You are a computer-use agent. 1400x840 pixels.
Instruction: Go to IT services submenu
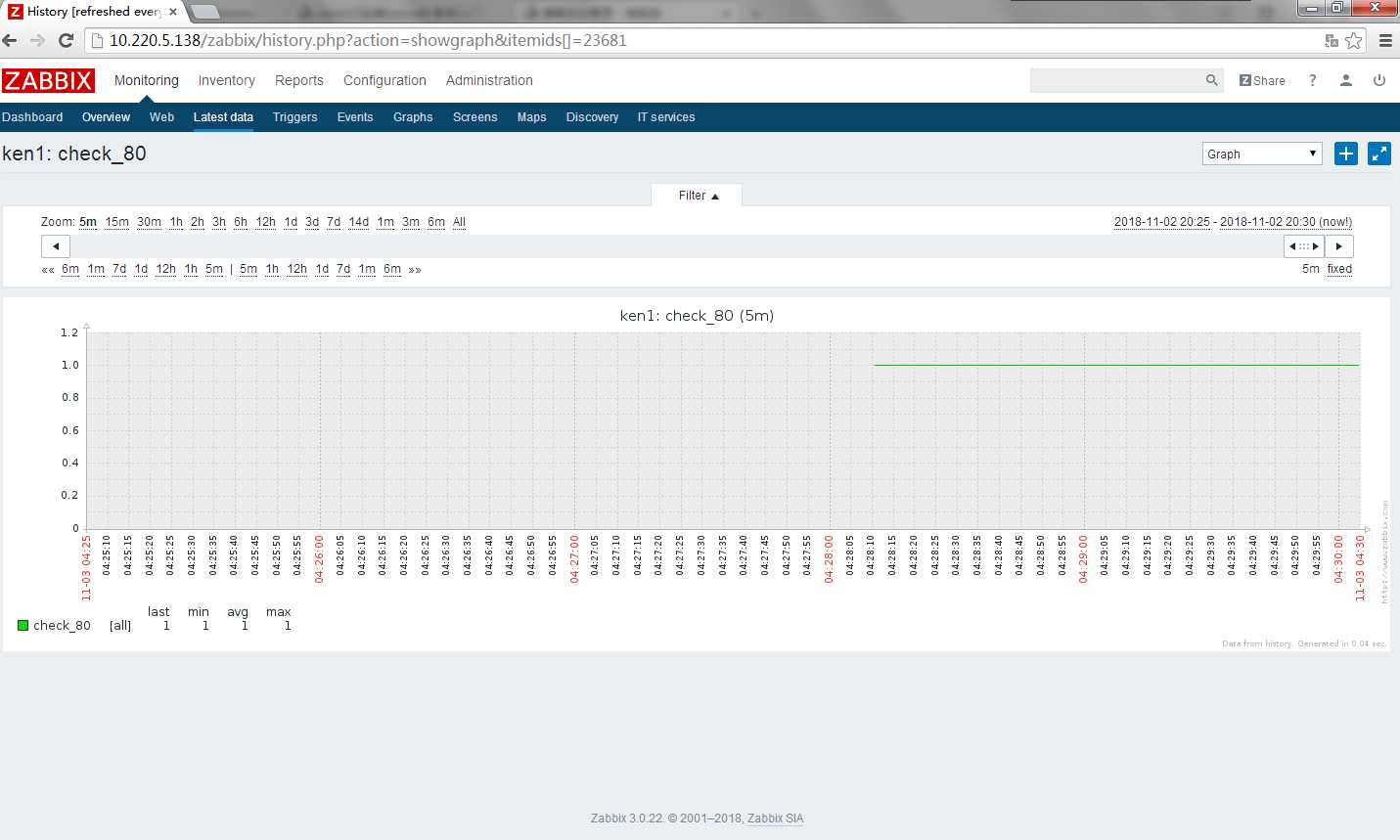(666, 117)
